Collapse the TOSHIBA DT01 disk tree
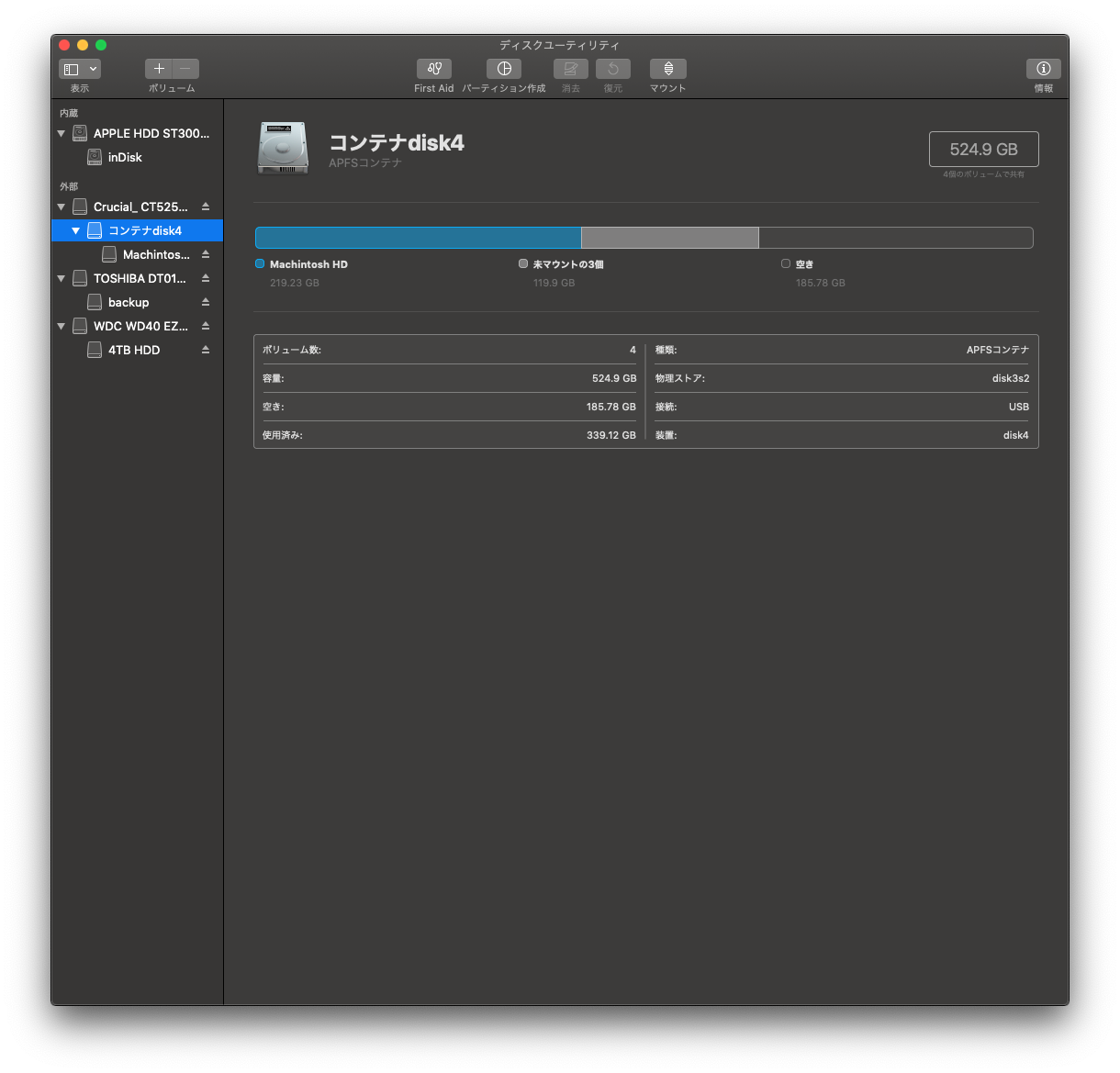This screenshot has width=1120, height=1073. [62, 278]
